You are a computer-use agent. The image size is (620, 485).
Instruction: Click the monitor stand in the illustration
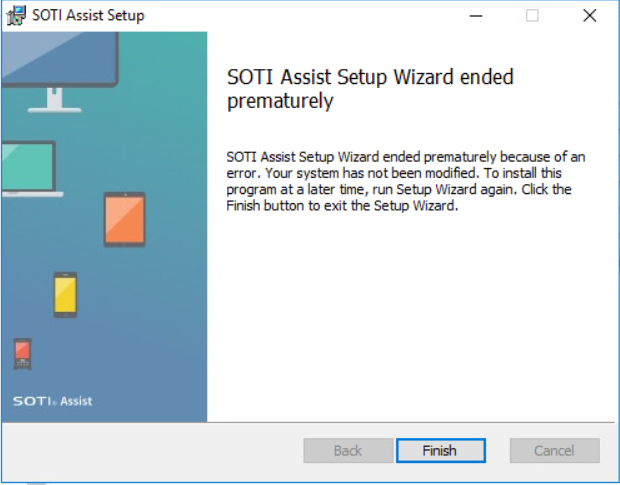coord(55,100)
